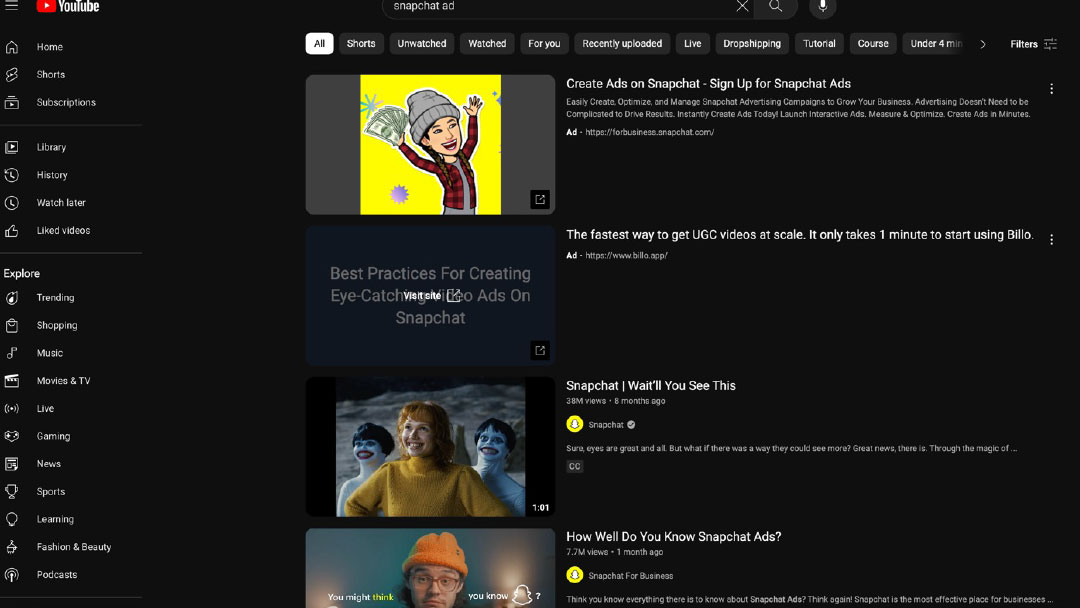
Task: Open Trending in Explore section
Action: pos(55,298)
